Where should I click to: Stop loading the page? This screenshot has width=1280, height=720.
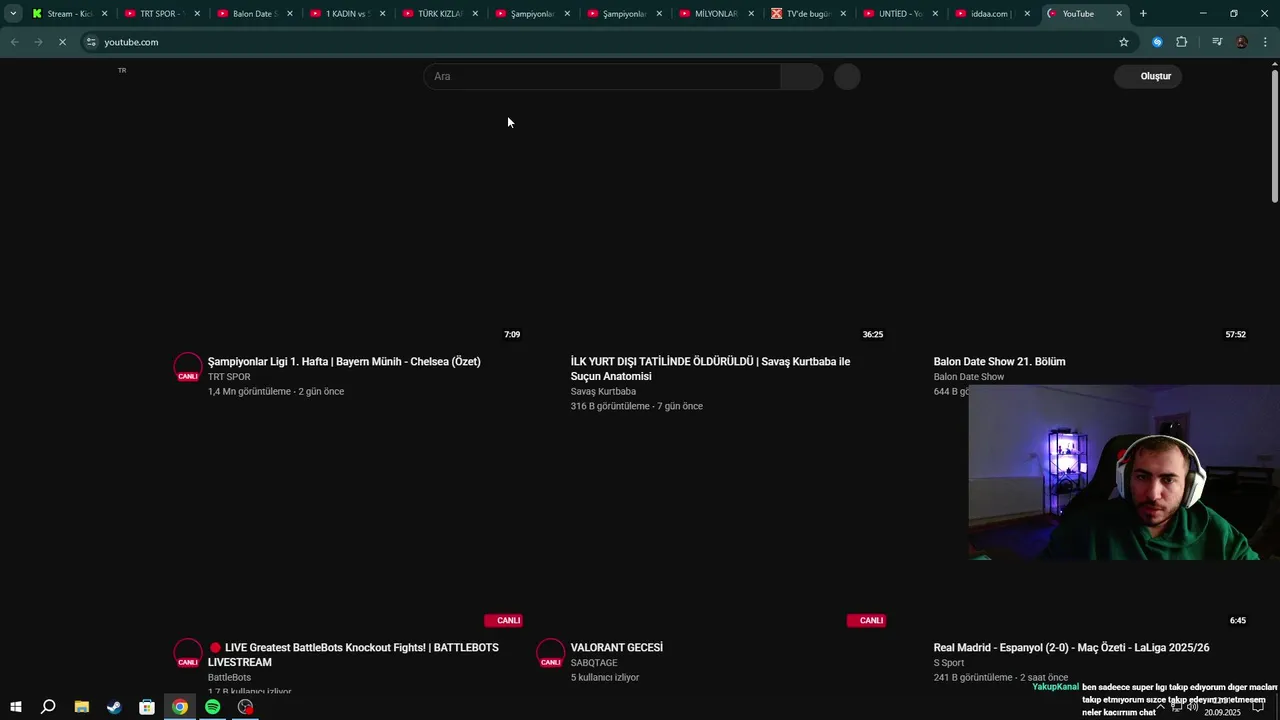(62, 42)
